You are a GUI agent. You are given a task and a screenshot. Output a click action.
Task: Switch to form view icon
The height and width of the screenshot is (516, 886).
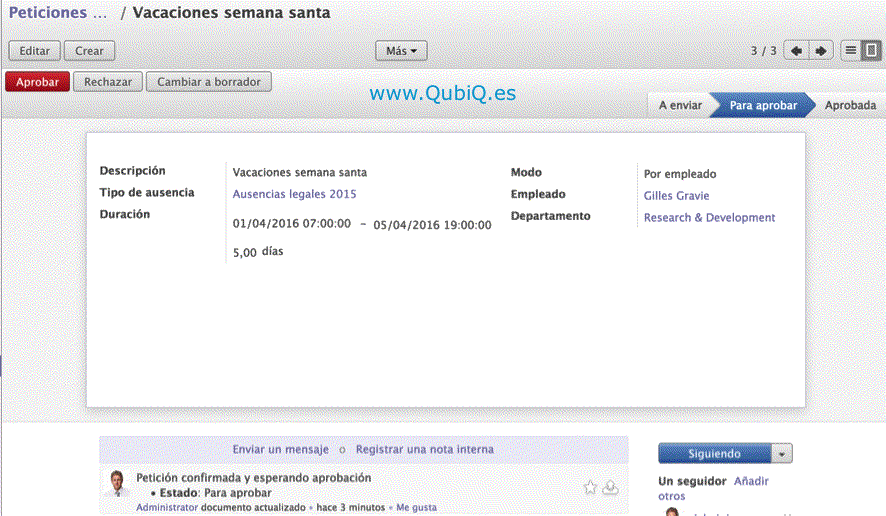tap(871, 51)
